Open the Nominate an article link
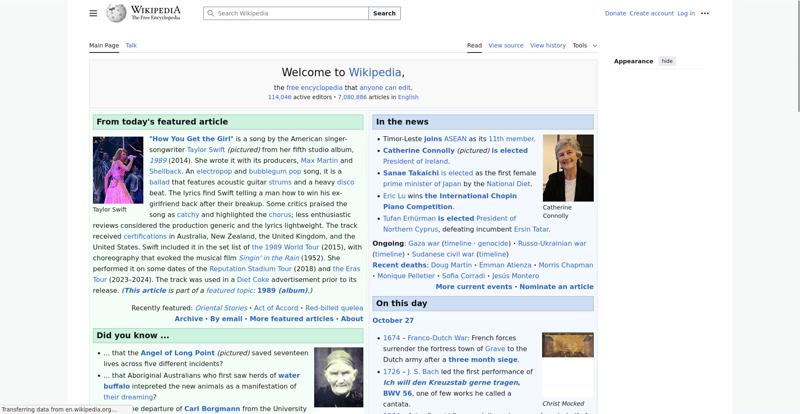The height and width of the screenshot is (414, 800). pyautogui.click(x=556, y=287)
